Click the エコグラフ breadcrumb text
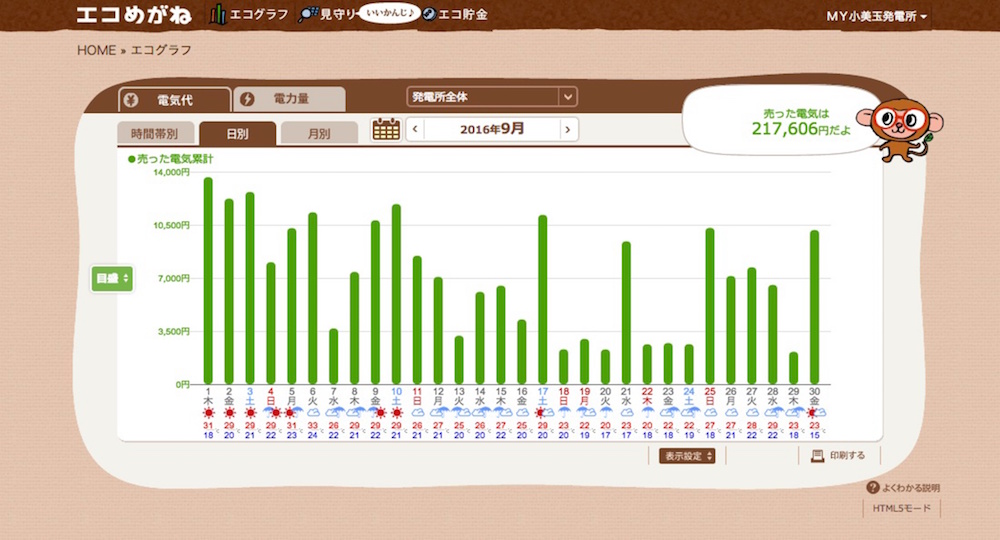1000x540 pixels. (161, 50)
